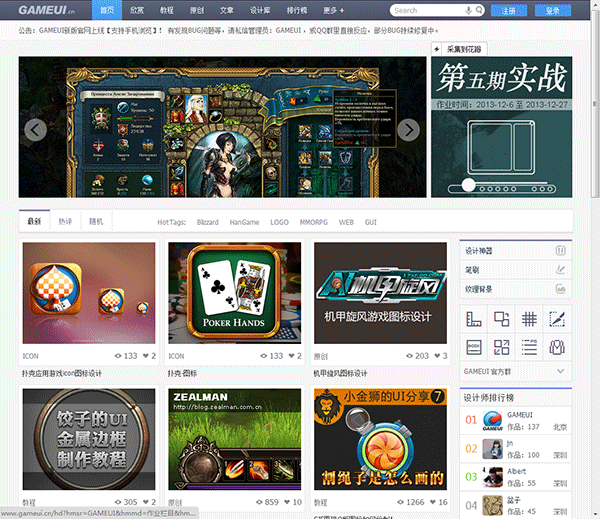Open the Poker Hands thumbnail
Viewport: 600px width, 519px height.
235,293
